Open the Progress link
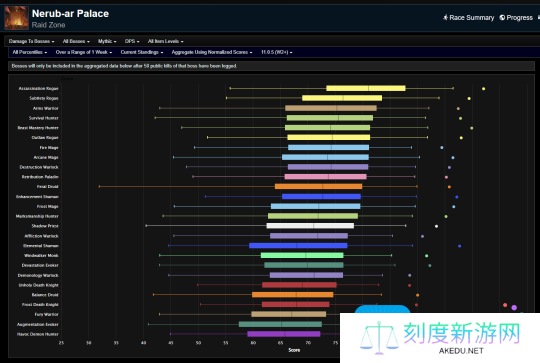 click(x=519, y=18)
